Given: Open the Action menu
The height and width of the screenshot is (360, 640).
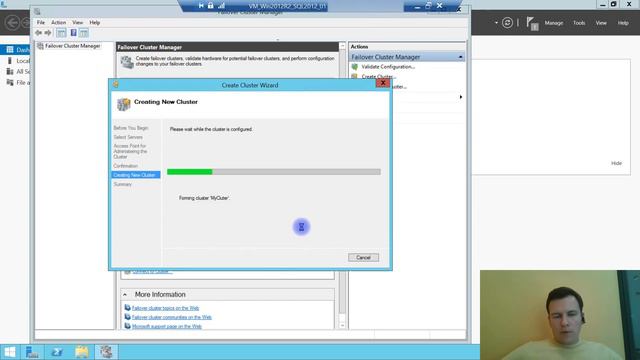Looking at the screenshot, I should 58,22.
